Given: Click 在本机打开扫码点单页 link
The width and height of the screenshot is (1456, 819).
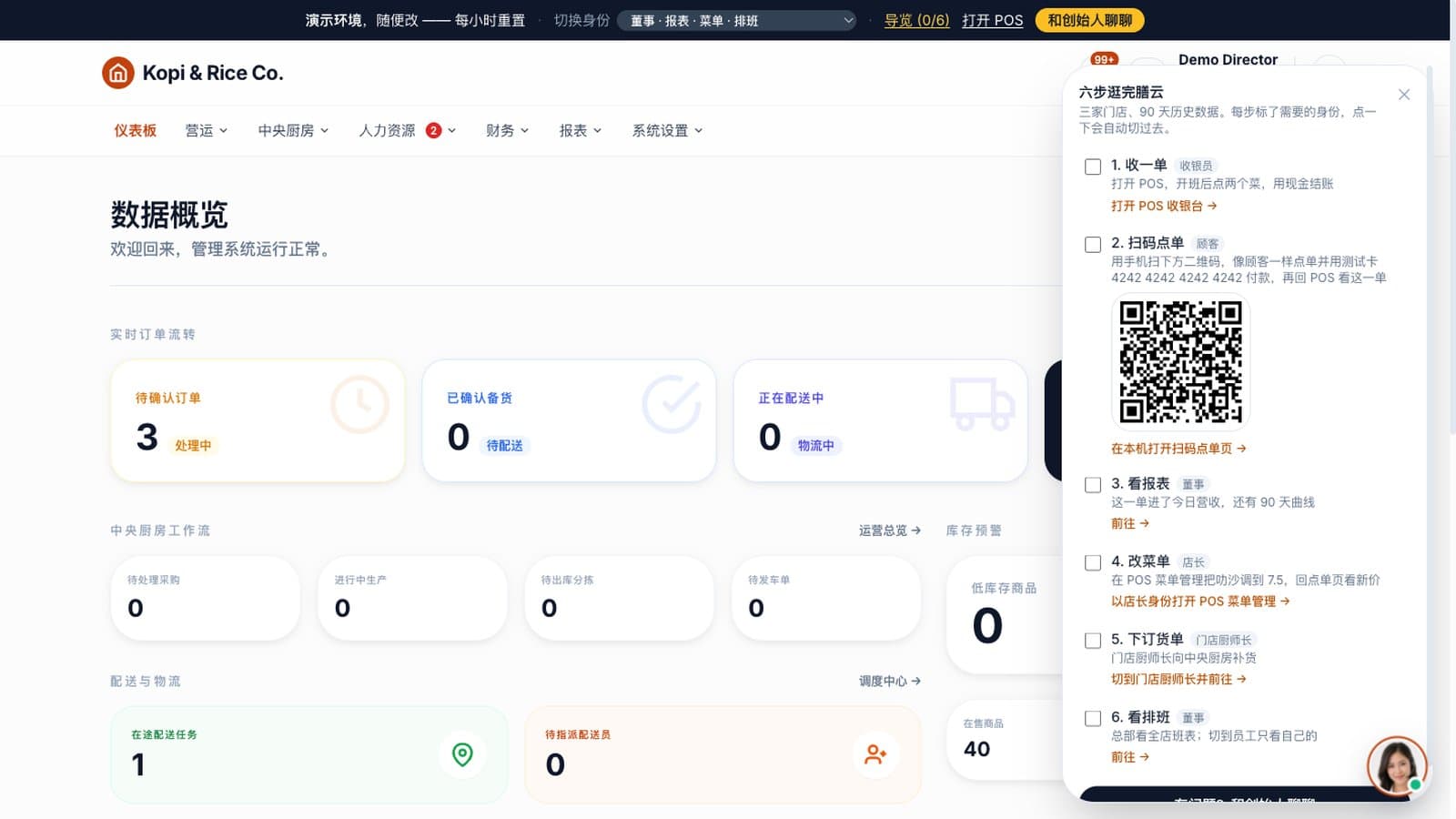Looking at the screenshot, I should coord(1178,448).
